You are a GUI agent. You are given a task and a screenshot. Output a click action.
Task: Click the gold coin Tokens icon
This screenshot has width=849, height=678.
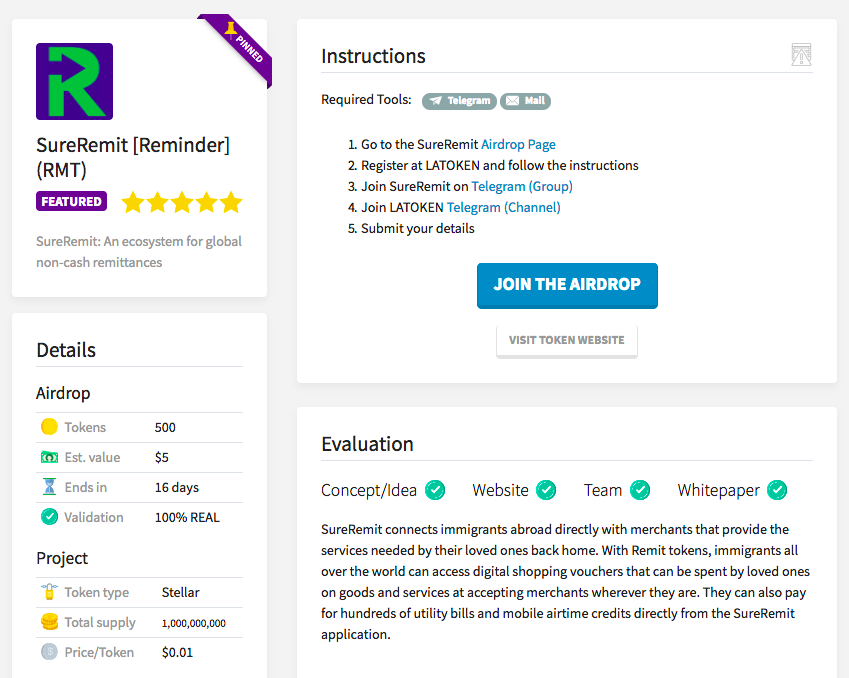[49, 427]
